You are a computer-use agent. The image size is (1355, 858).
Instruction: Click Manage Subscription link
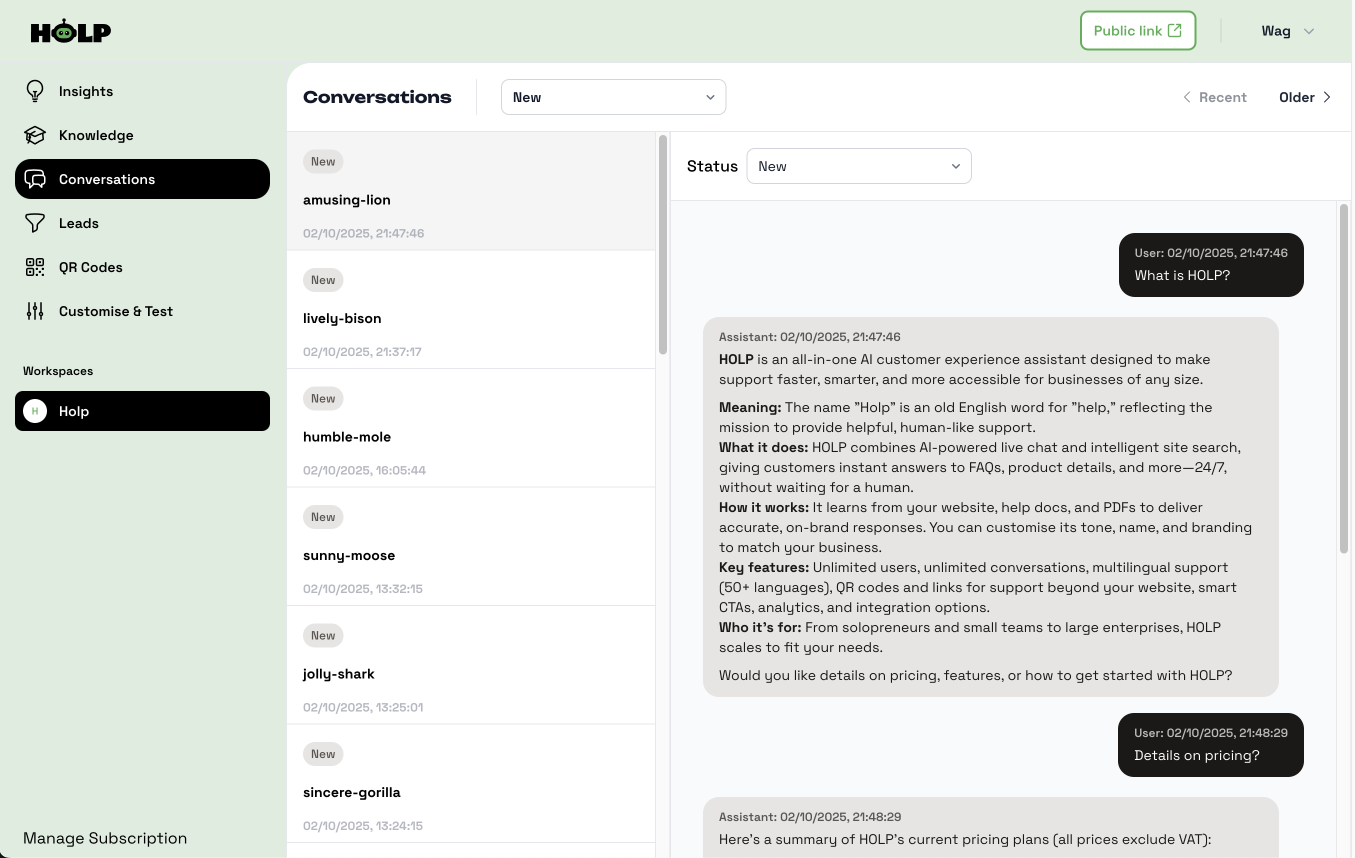click(x=105, y=838)
